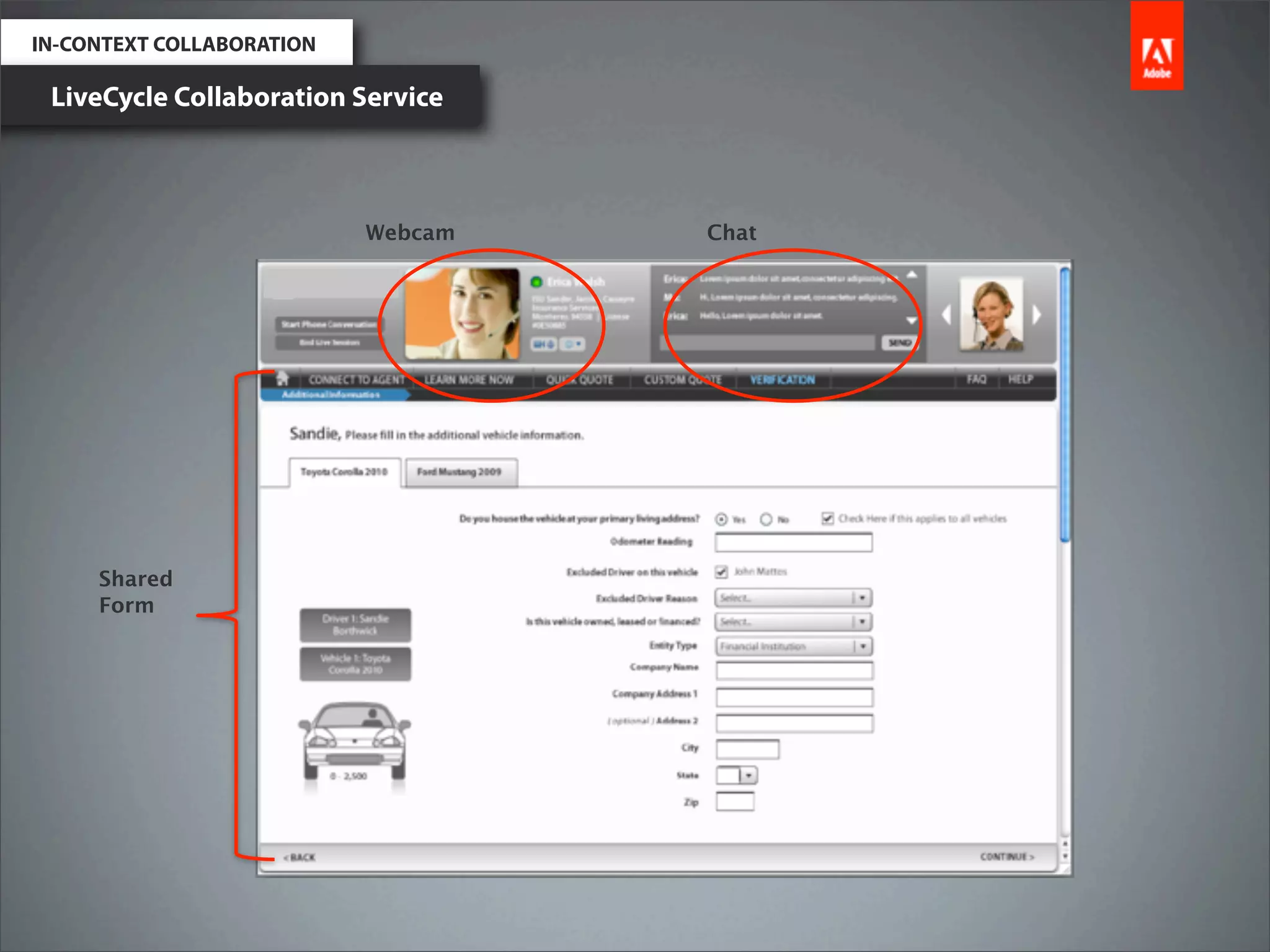This screenshot has height=952, width=1270.
Task: Open the Excluded Driver Reason dropdown
Action: point(793,597)
